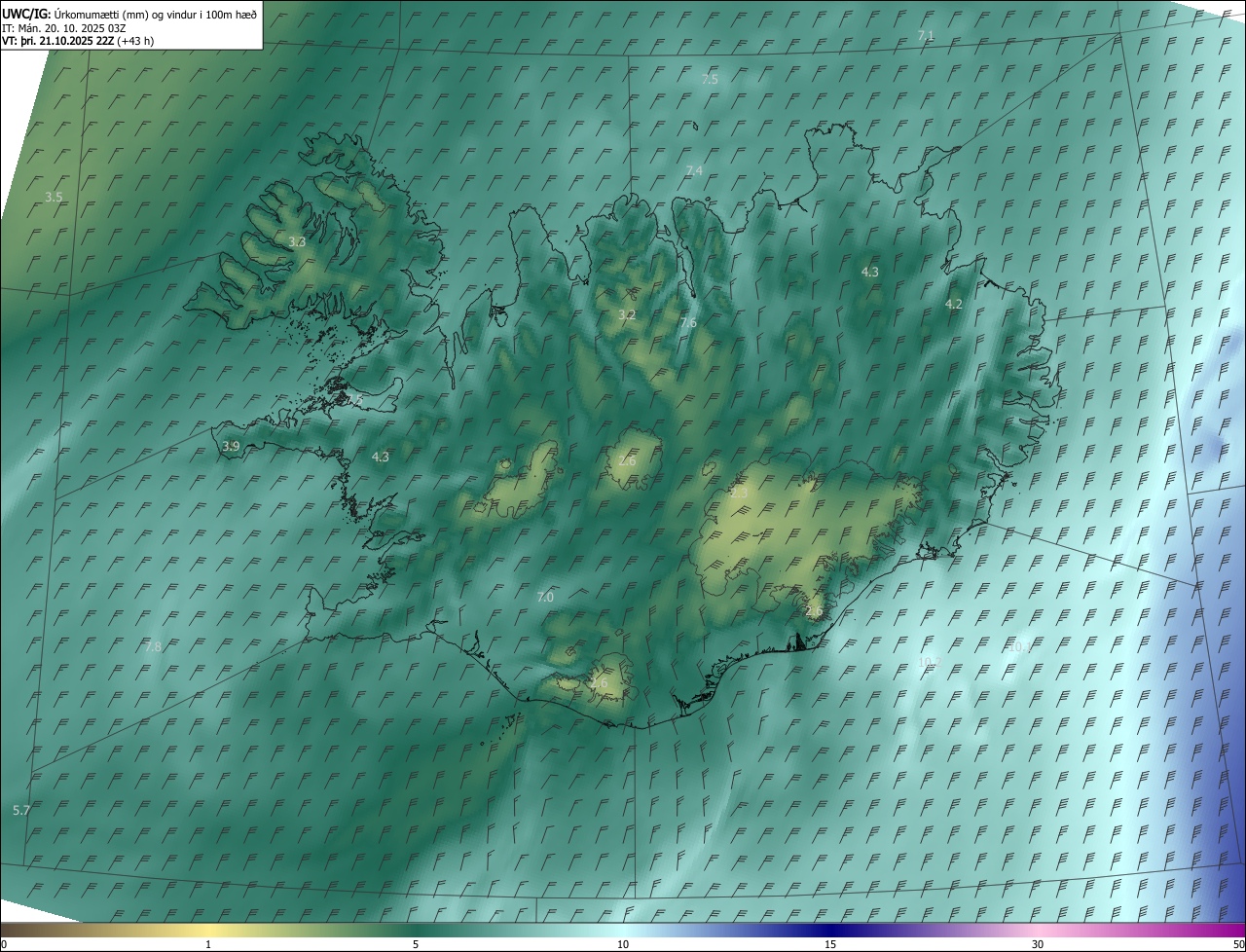Click the 10.1 value label
The height and width of the screenshot is (952, 1246).
[1019, 646]
